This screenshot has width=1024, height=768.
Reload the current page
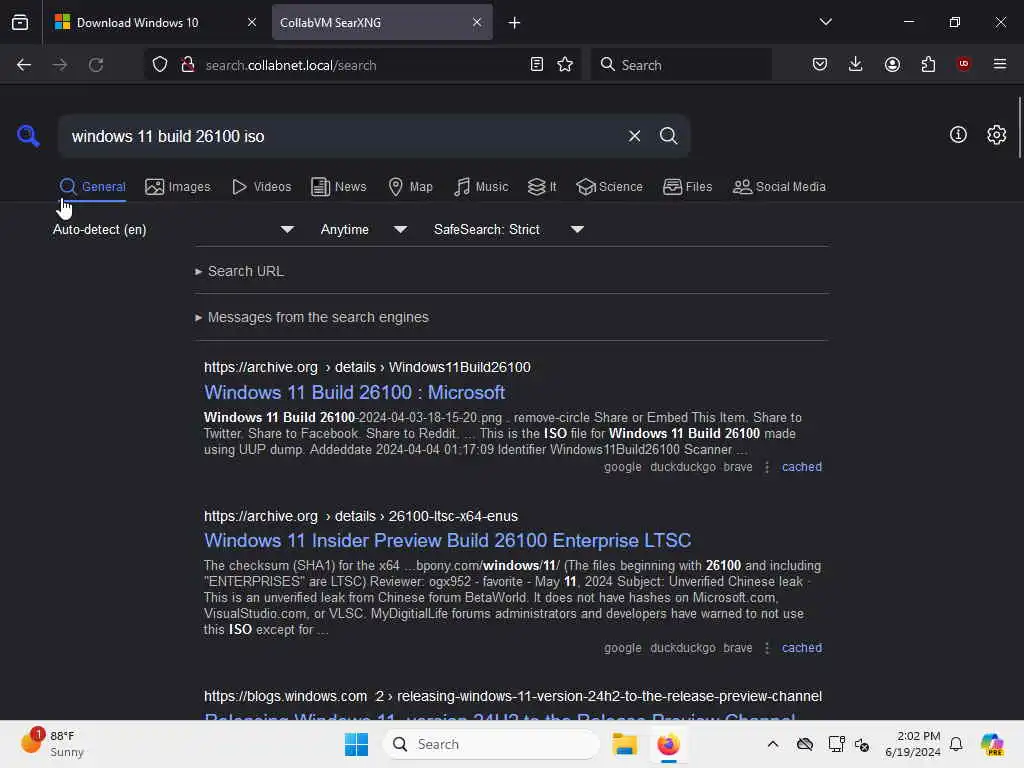click(96, 65)
